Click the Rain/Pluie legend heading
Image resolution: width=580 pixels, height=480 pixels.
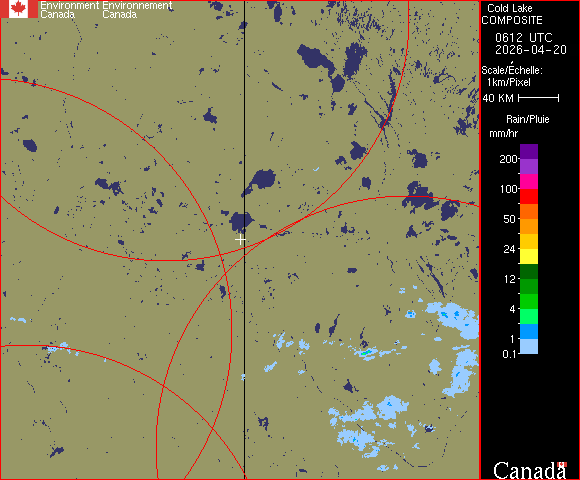527,119
